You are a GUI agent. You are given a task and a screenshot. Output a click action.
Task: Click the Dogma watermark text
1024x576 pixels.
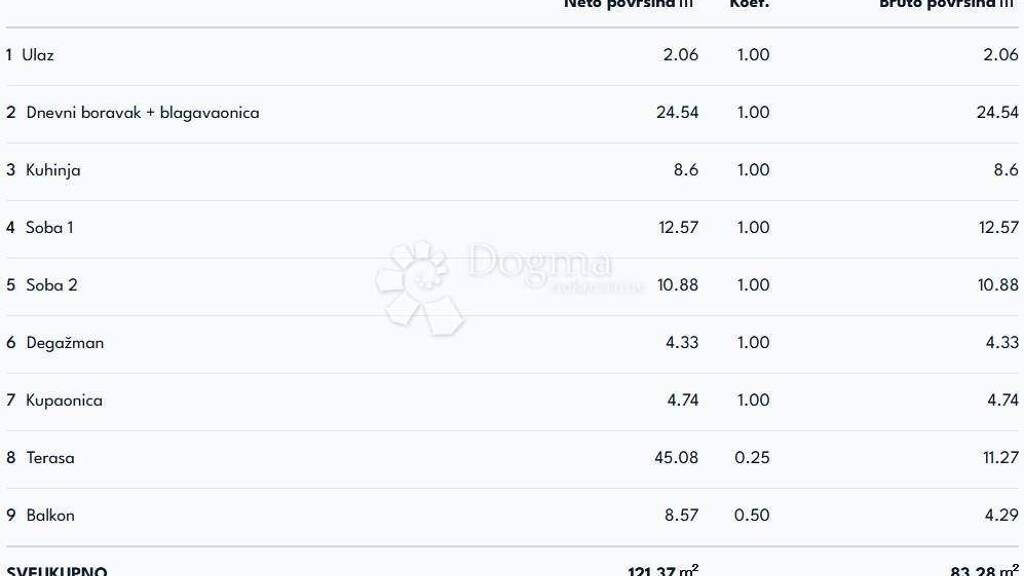coord(539,262)
